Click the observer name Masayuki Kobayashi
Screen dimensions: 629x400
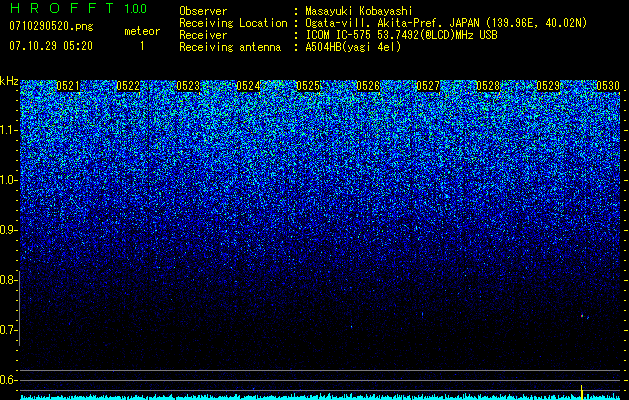(359, 11)
